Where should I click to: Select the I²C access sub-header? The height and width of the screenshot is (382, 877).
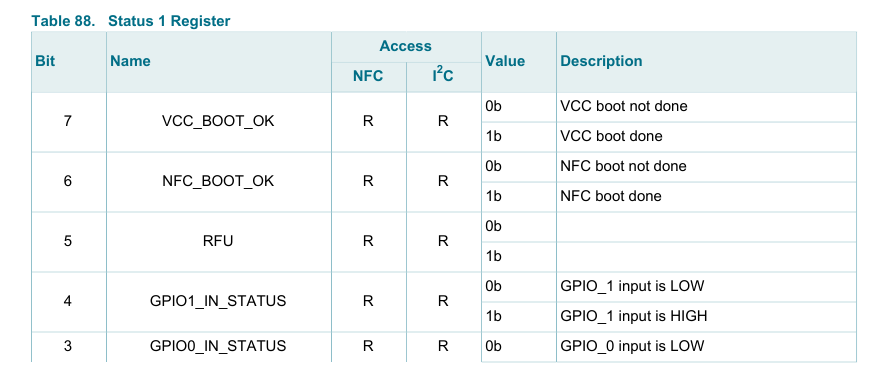point(442,75)
